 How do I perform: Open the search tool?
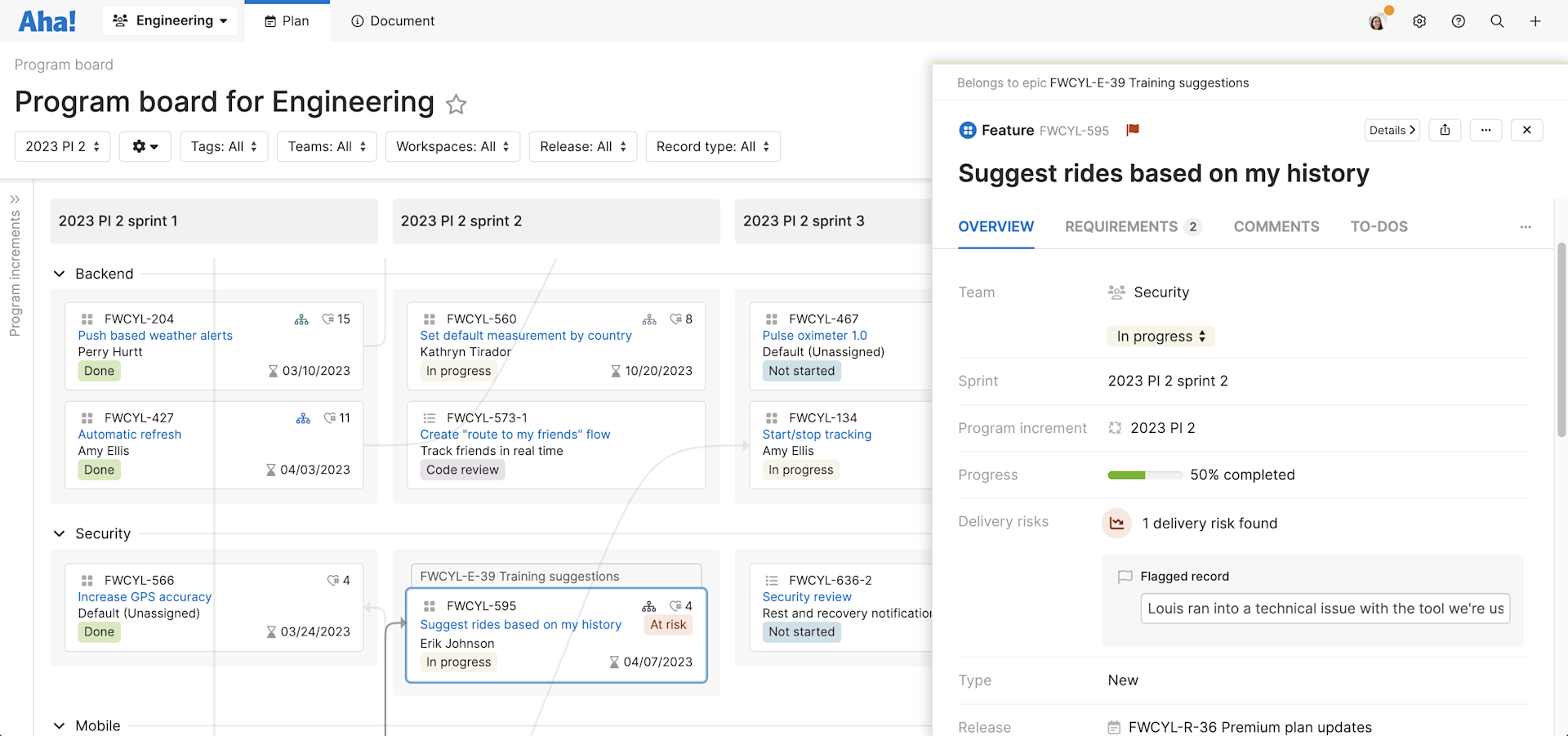pos(1497,20)
